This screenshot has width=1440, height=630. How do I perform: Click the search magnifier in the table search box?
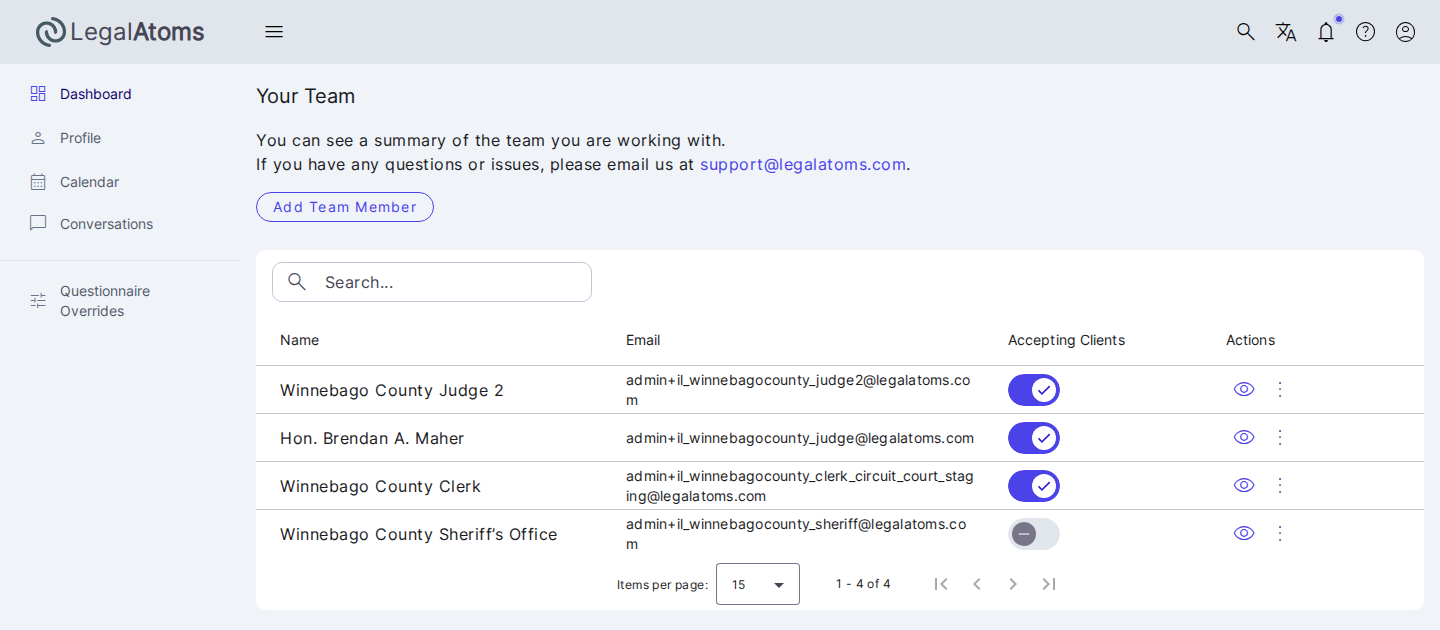tap(297, 282)
